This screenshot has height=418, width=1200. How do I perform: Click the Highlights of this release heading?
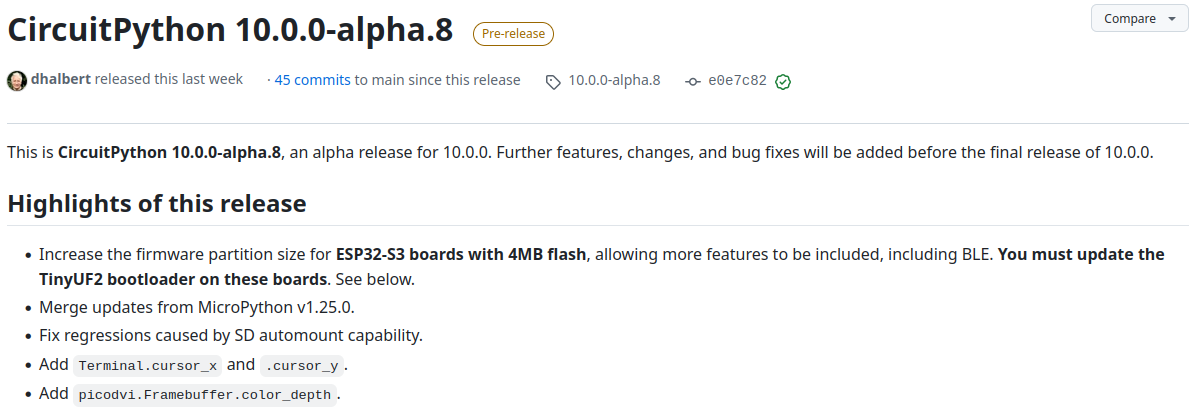tap(157, 203)
